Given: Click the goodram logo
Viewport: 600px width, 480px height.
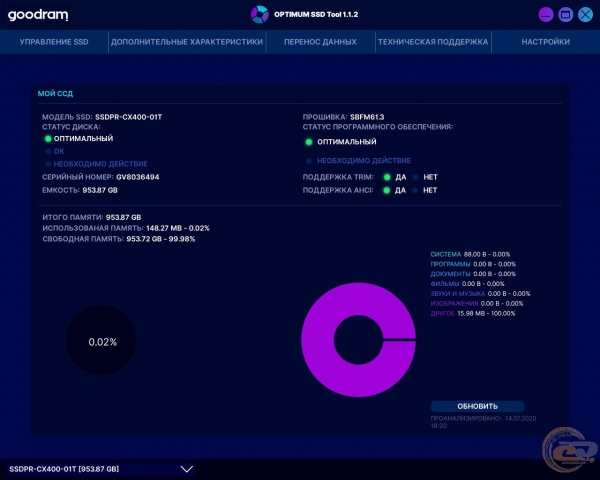Looking at the screenshot, I should (x=38, y=15).
